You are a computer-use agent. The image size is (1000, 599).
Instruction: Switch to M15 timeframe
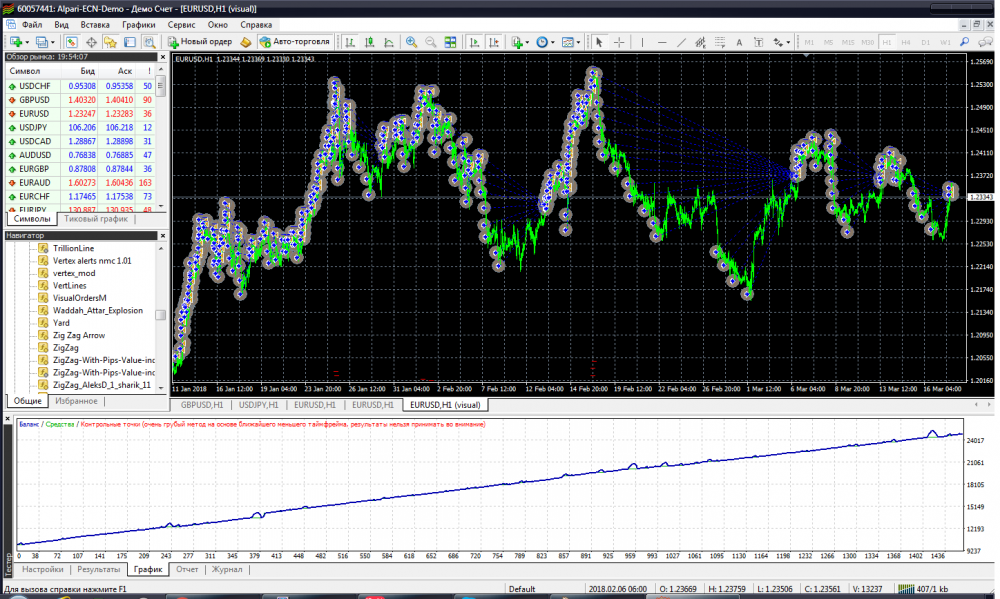pyautogui.click(x=848, y=42)
